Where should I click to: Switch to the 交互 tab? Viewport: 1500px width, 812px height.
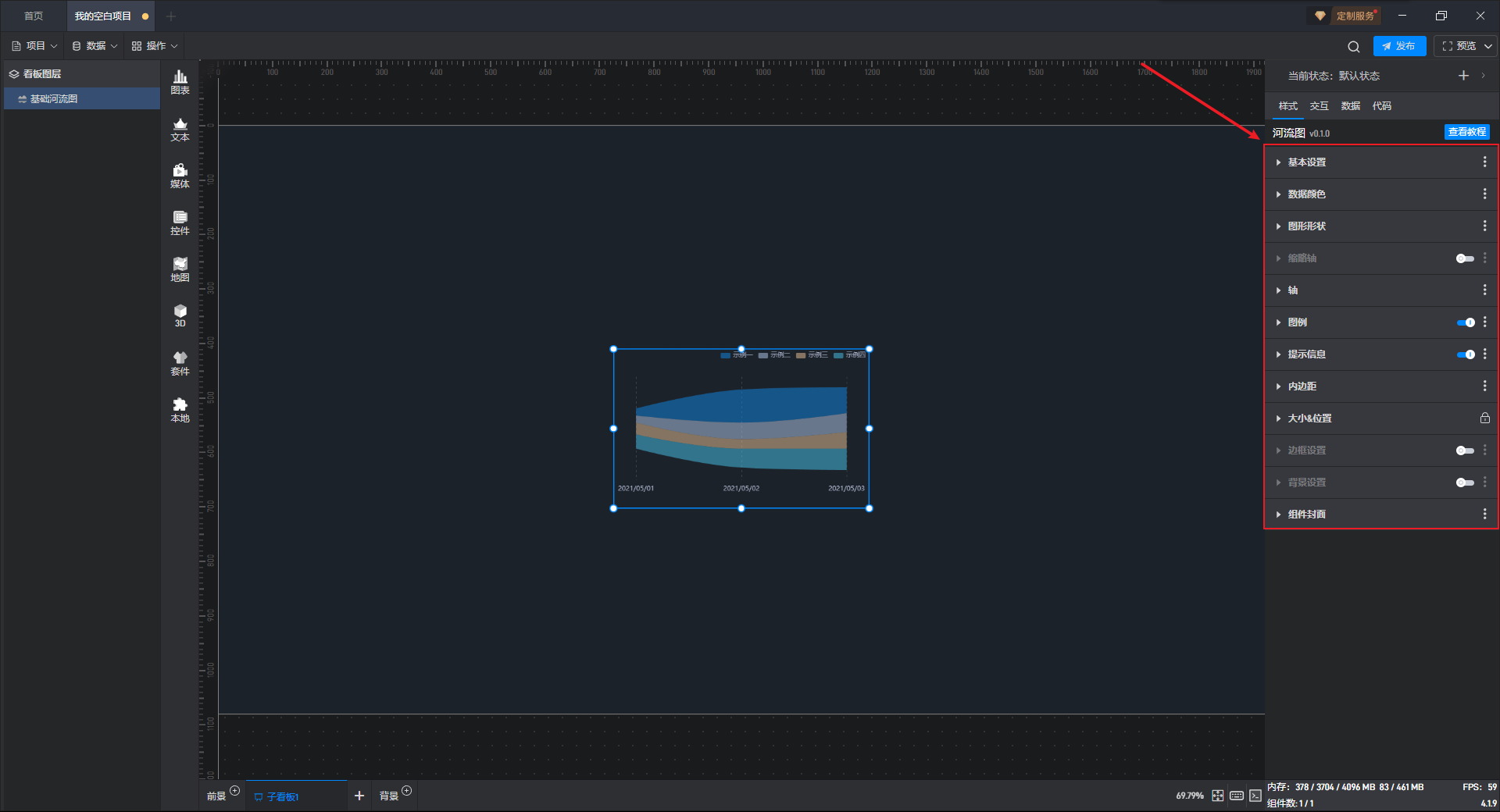coord(1319,106)
